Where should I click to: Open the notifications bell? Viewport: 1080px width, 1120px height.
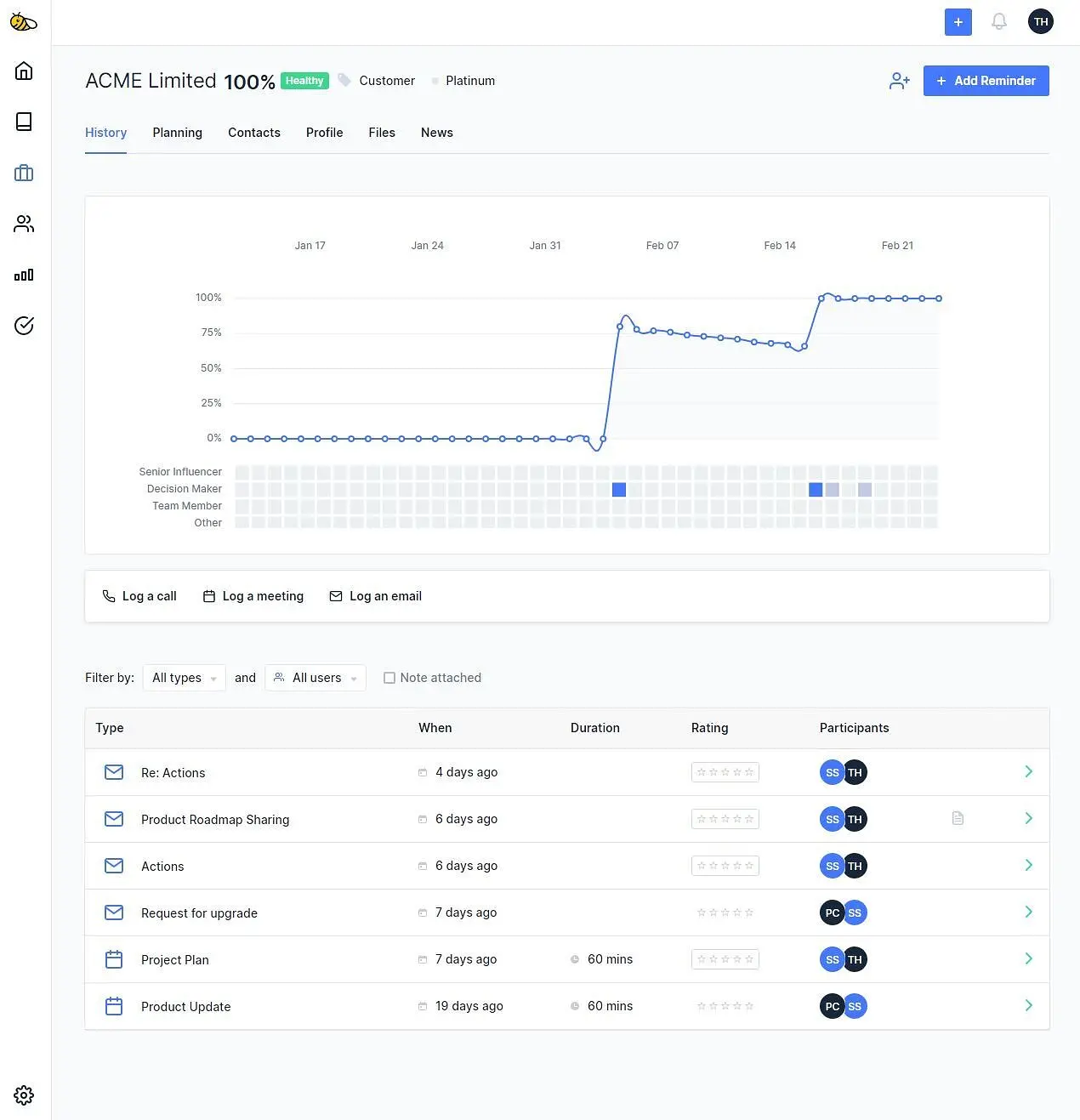(999, 22)
